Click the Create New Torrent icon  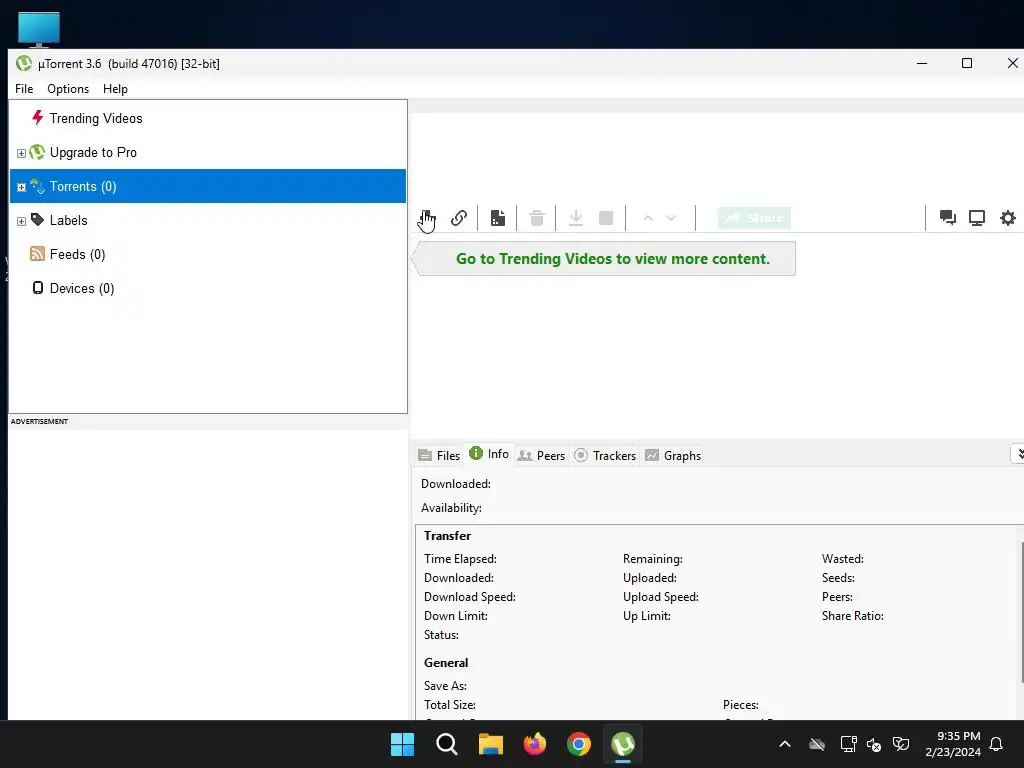pos(498,218)
